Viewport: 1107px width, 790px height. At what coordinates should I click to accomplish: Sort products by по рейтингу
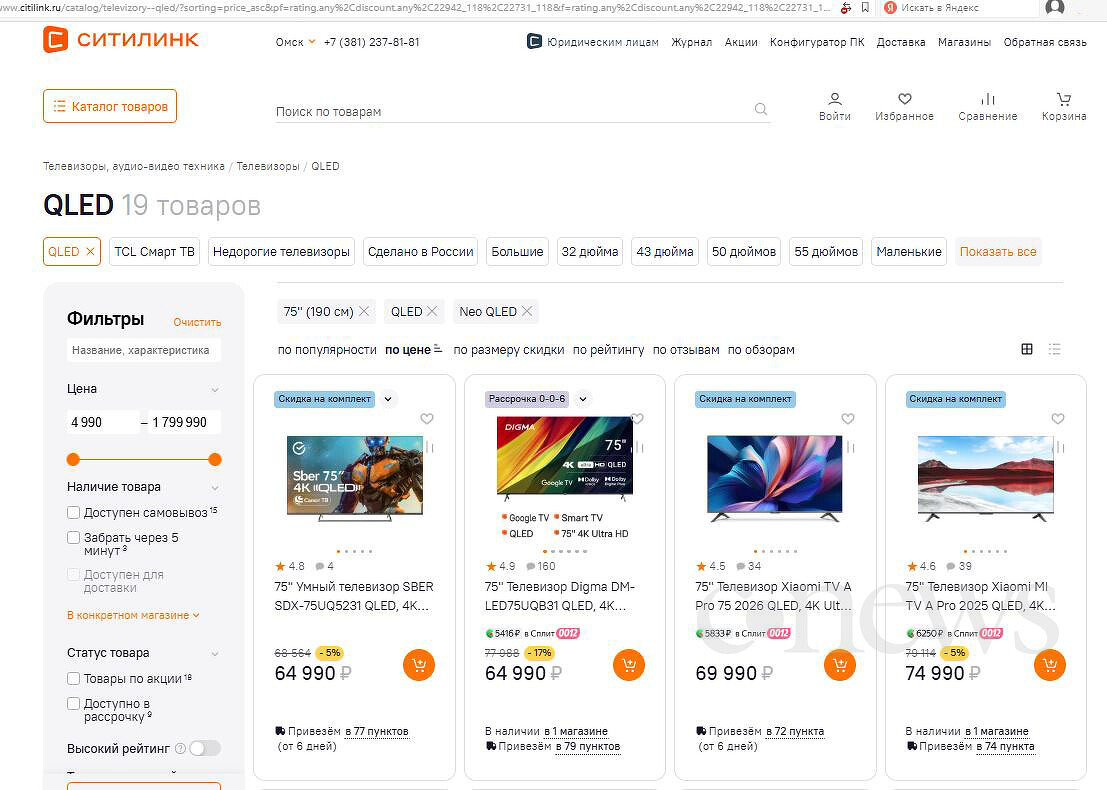coord(608,350)
